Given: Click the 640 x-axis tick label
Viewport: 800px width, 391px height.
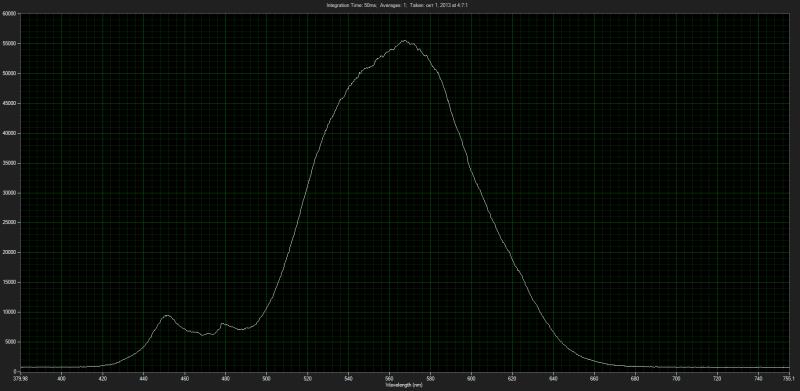Looking at the screenshot, I should pos(554,379).
